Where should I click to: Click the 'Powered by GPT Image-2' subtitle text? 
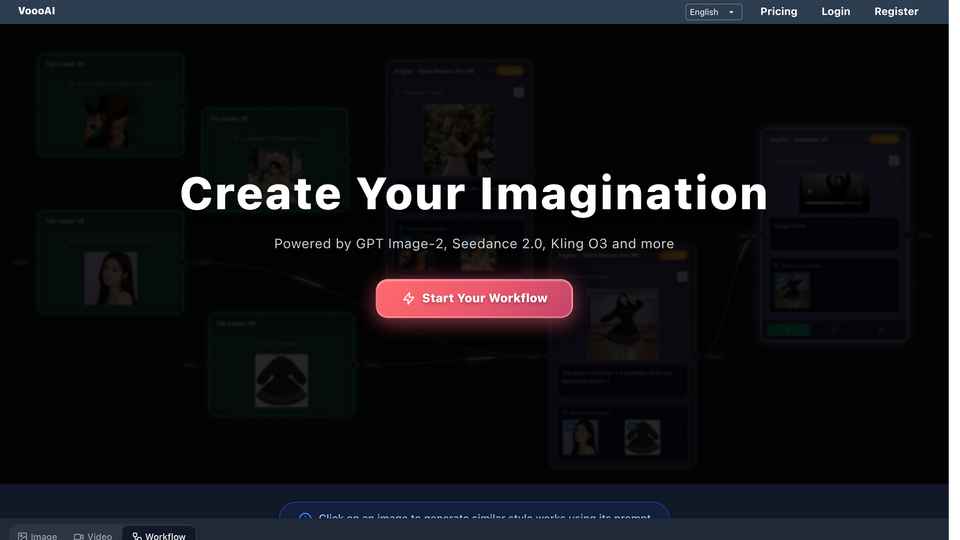pos(474,244)
